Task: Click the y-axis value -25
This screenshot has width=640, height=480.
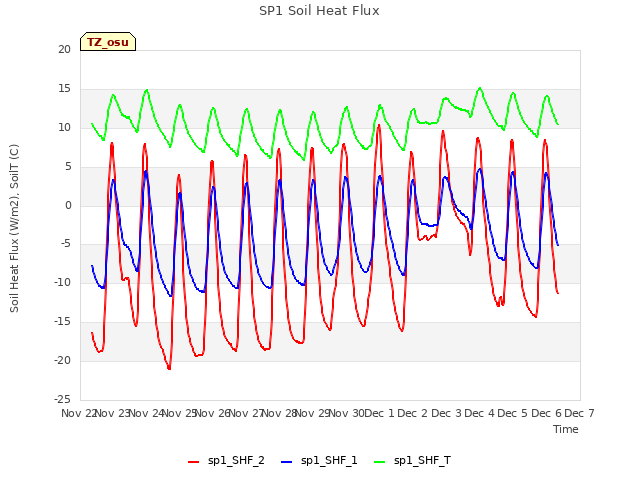Action: pos(62,399)
